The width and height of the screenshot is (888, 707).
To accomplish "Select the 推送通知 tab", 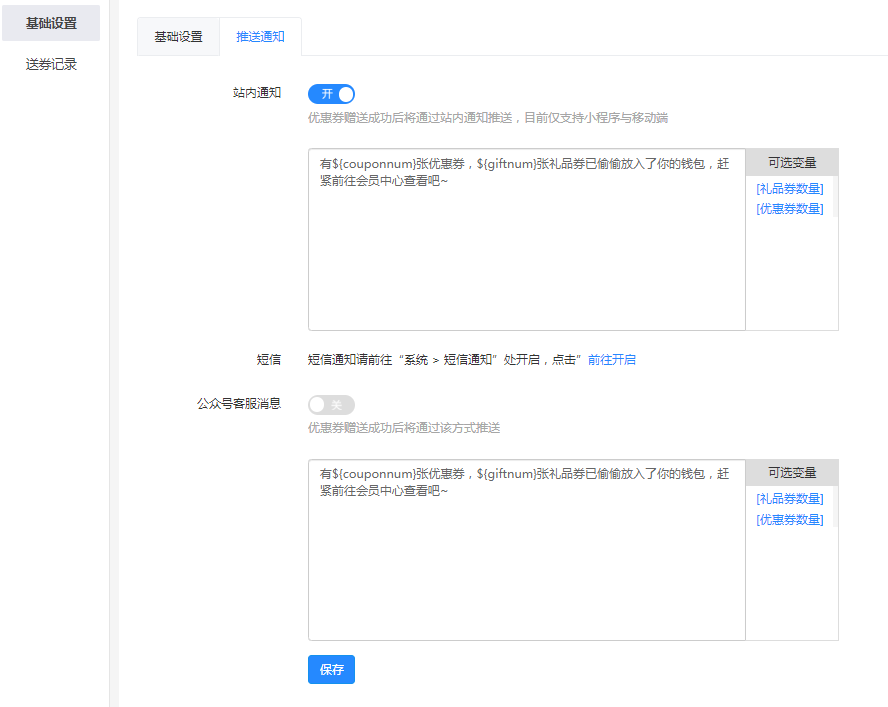I will pyautogui.click(x=260, y=37).
